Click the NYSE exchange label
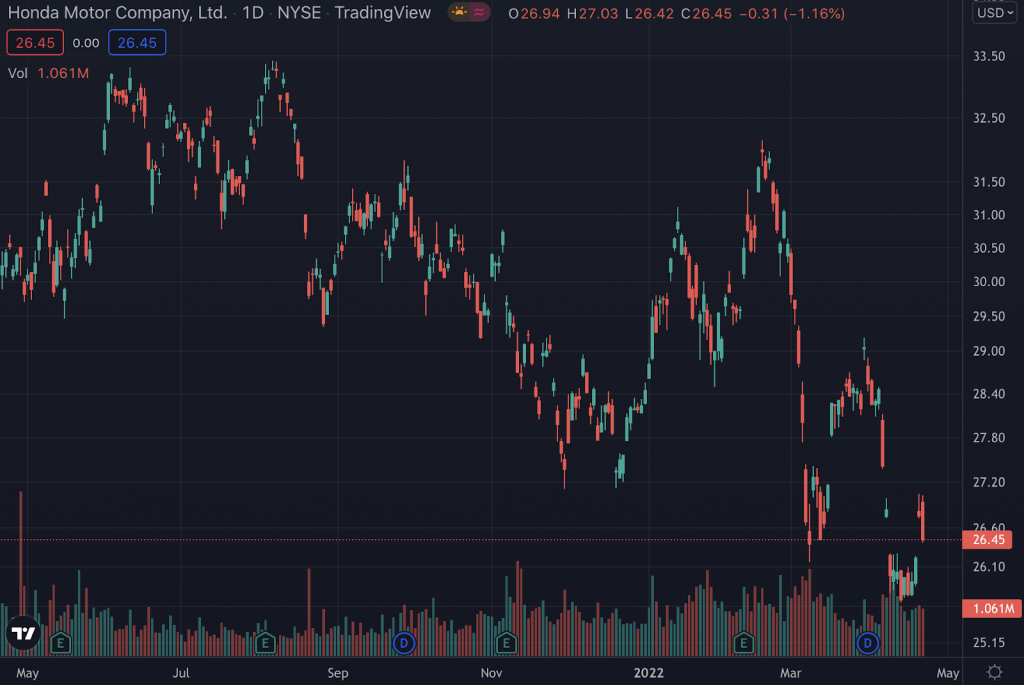 coord(299,12)
